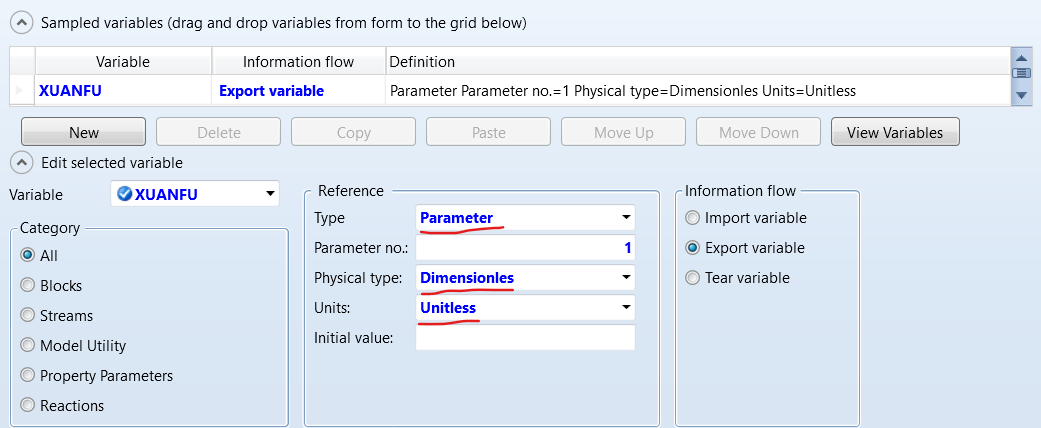Expand the Physical type dropdown

point(626,278)
